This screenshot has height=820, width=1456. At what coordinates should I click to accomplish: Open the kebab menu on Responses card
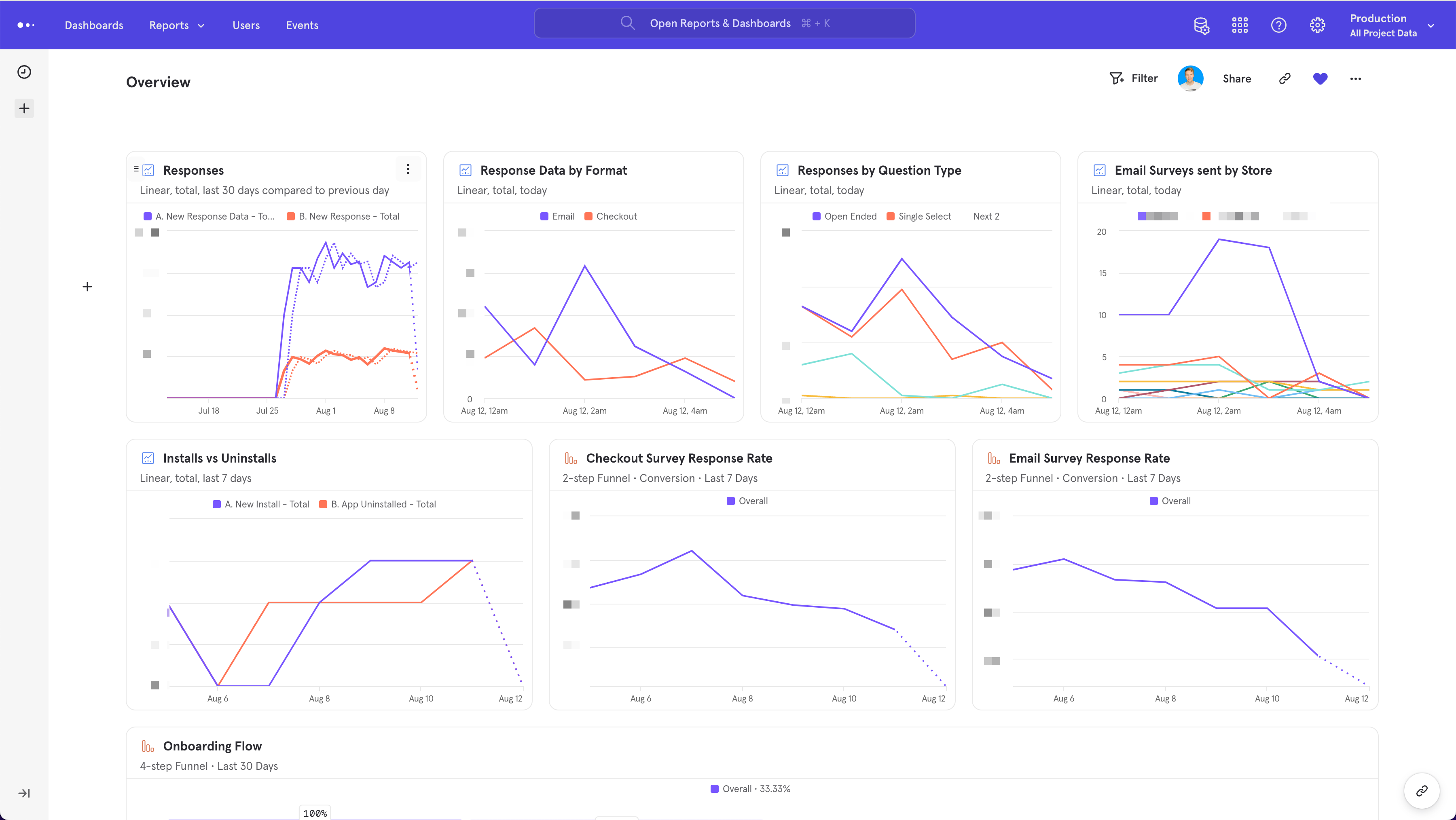click(x=408, y=169)
